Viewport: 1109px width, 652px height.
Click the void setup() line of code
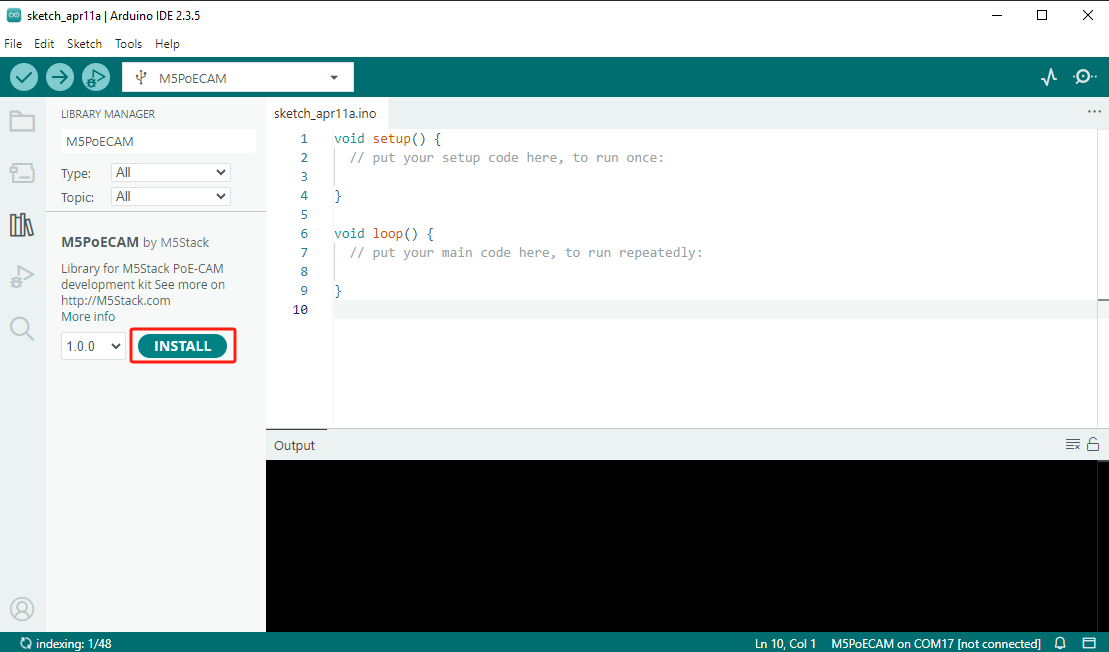[388, 139]
